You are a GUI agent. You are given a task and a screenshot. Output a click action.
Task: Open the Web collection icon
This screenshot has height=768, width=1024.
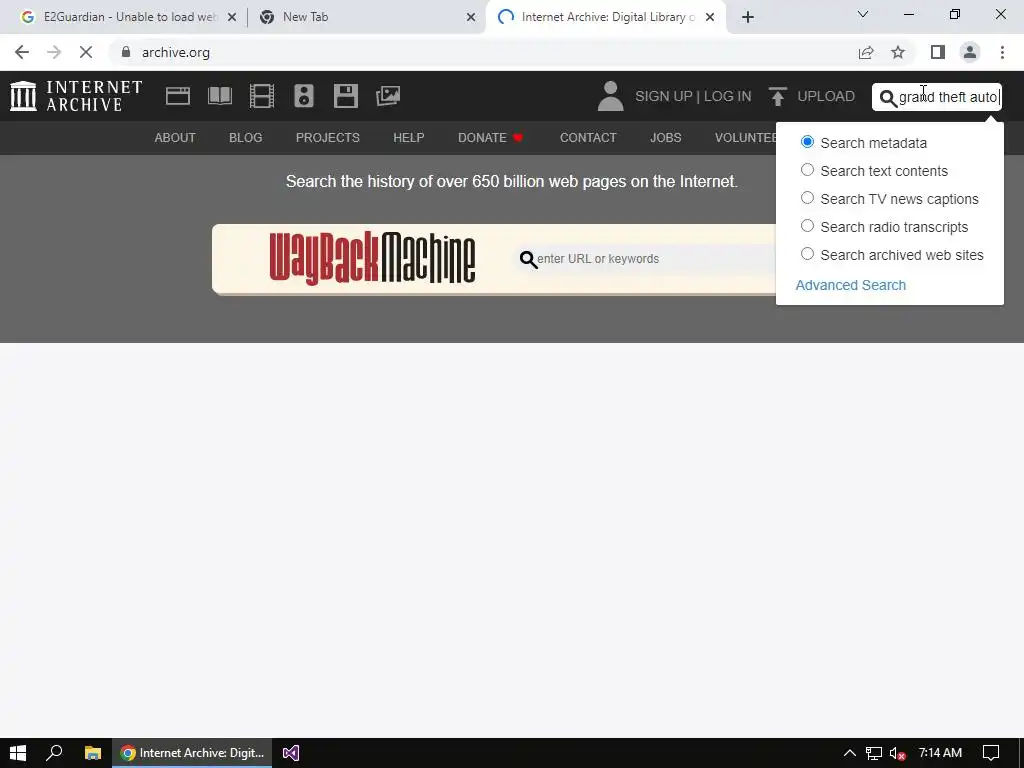(178, 96)
